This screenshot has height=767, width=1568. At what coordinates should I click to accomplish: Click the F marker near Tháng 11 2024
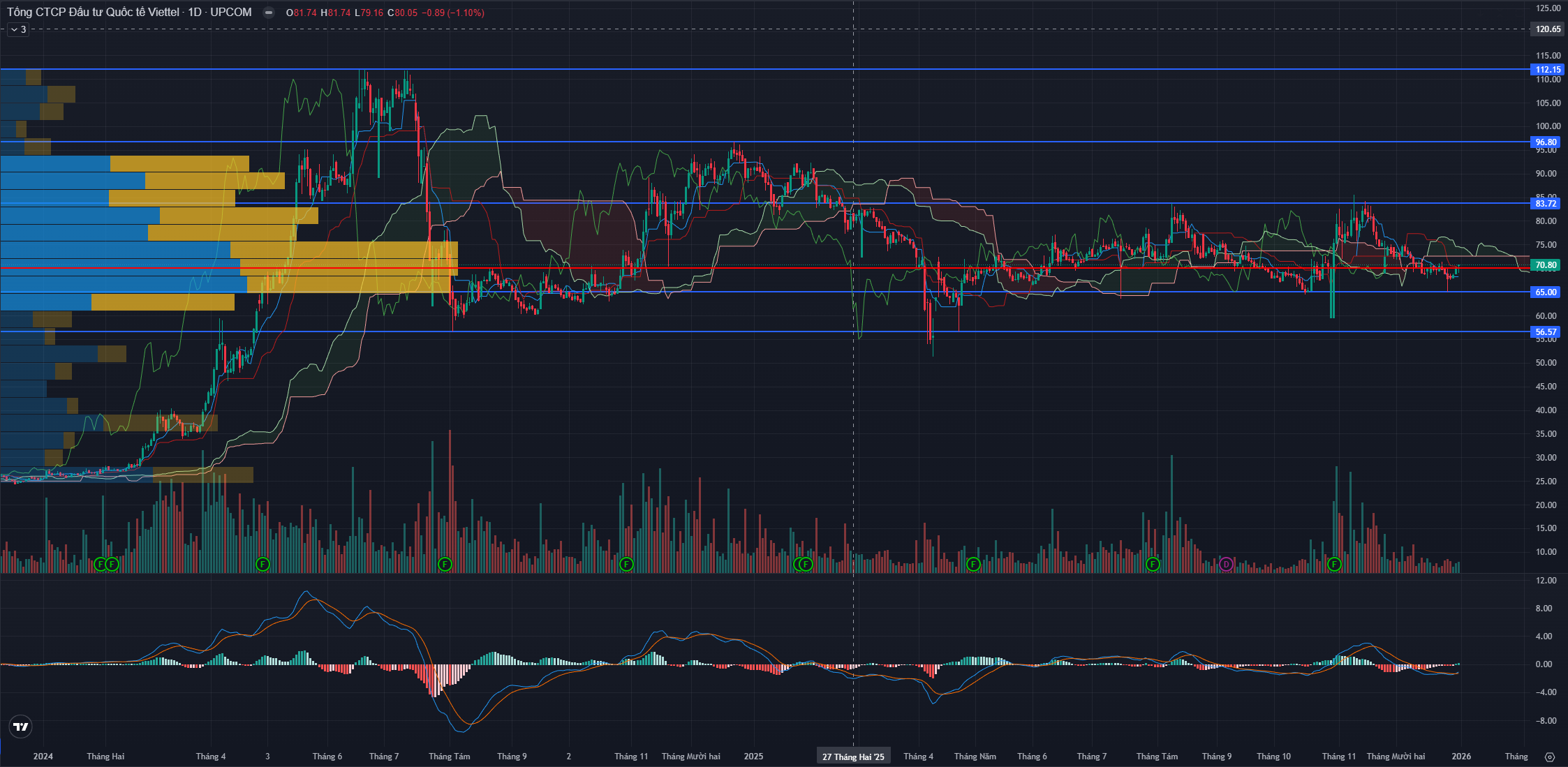626,564
